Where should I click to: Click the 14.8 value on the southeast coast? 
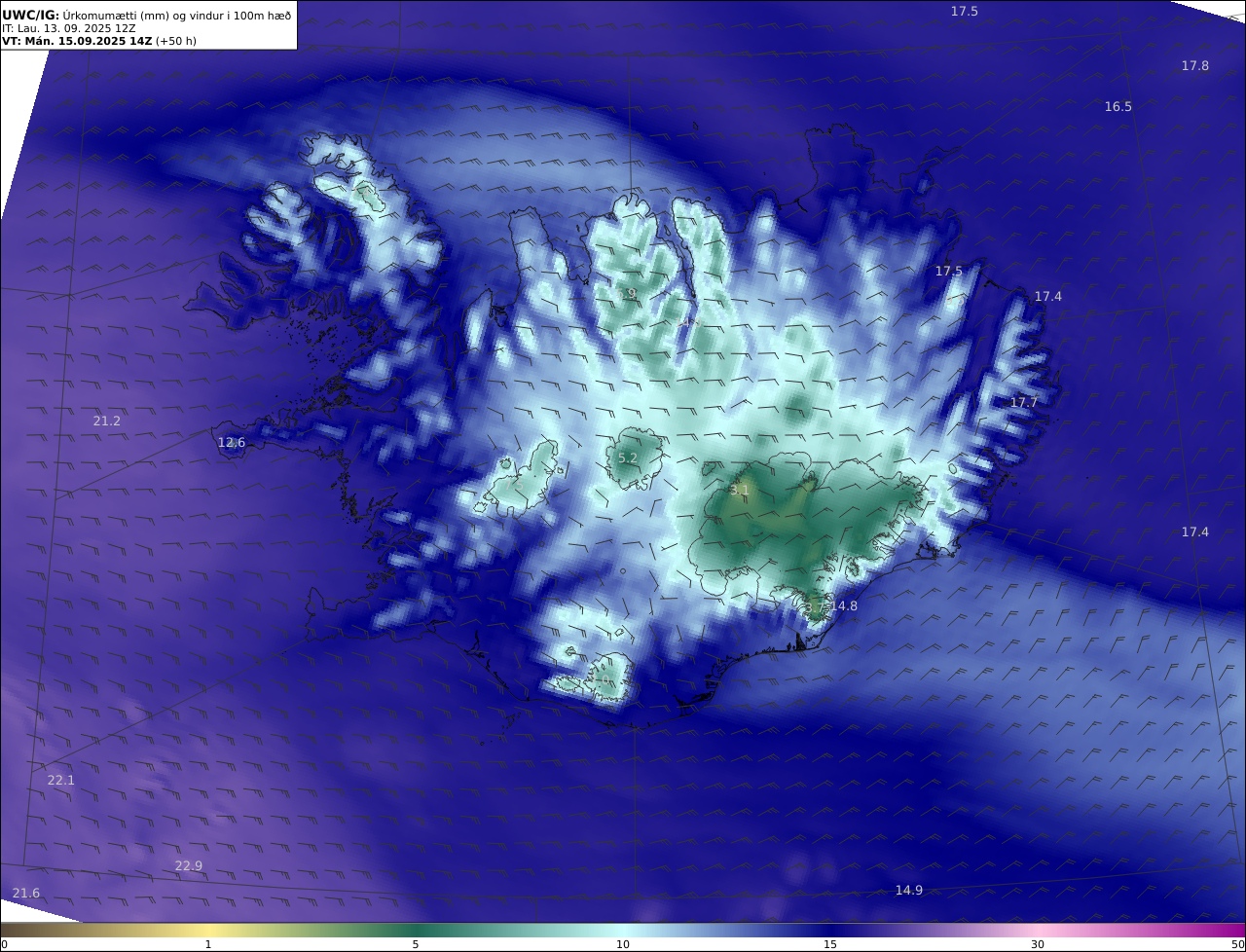tap(844, 606)
